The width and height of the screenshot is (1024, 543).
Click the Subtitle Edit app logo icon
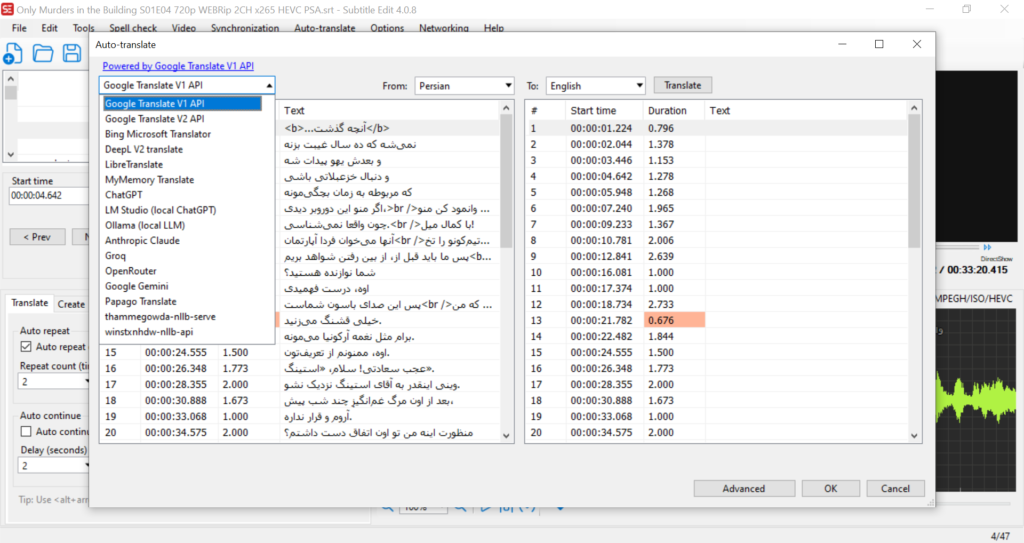tap(8, 9)
